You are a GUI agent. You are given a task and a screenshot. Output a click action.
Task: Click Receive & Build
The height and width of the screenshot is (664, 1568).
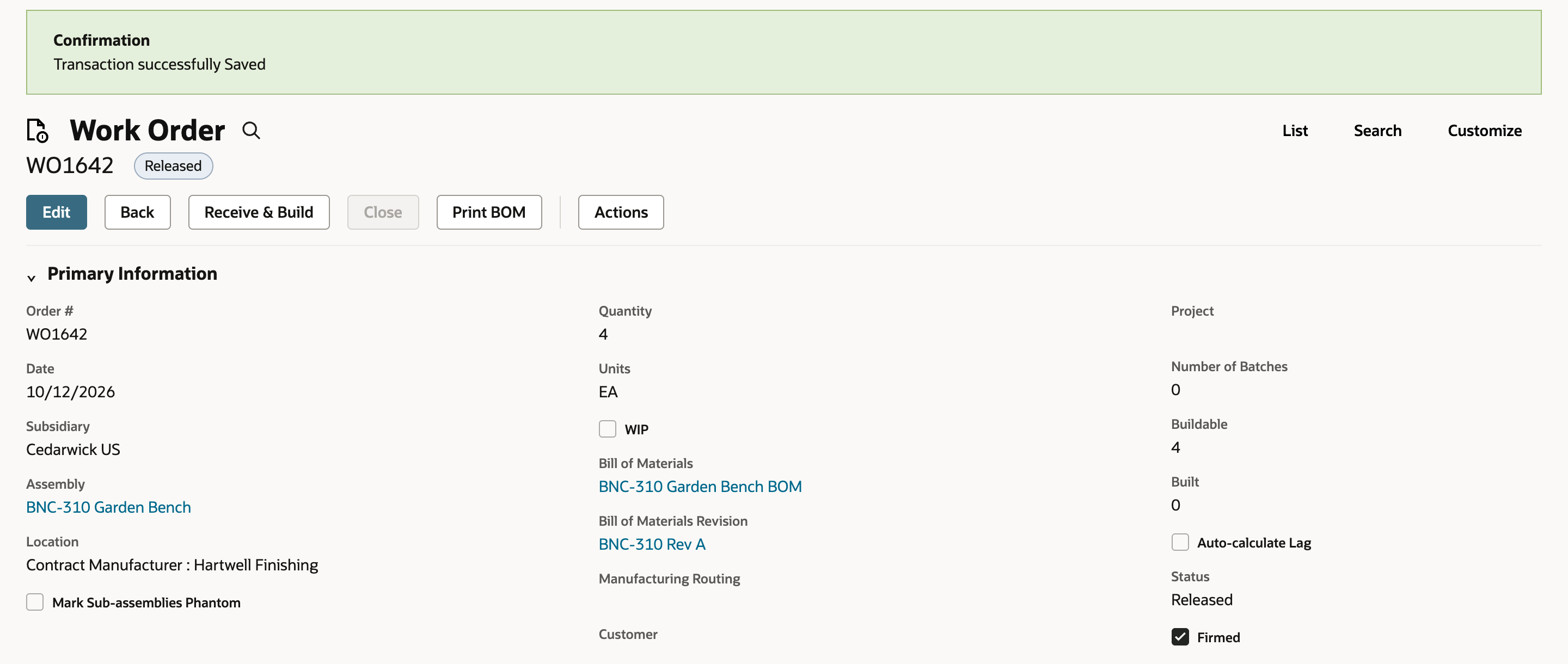point(259,212)
